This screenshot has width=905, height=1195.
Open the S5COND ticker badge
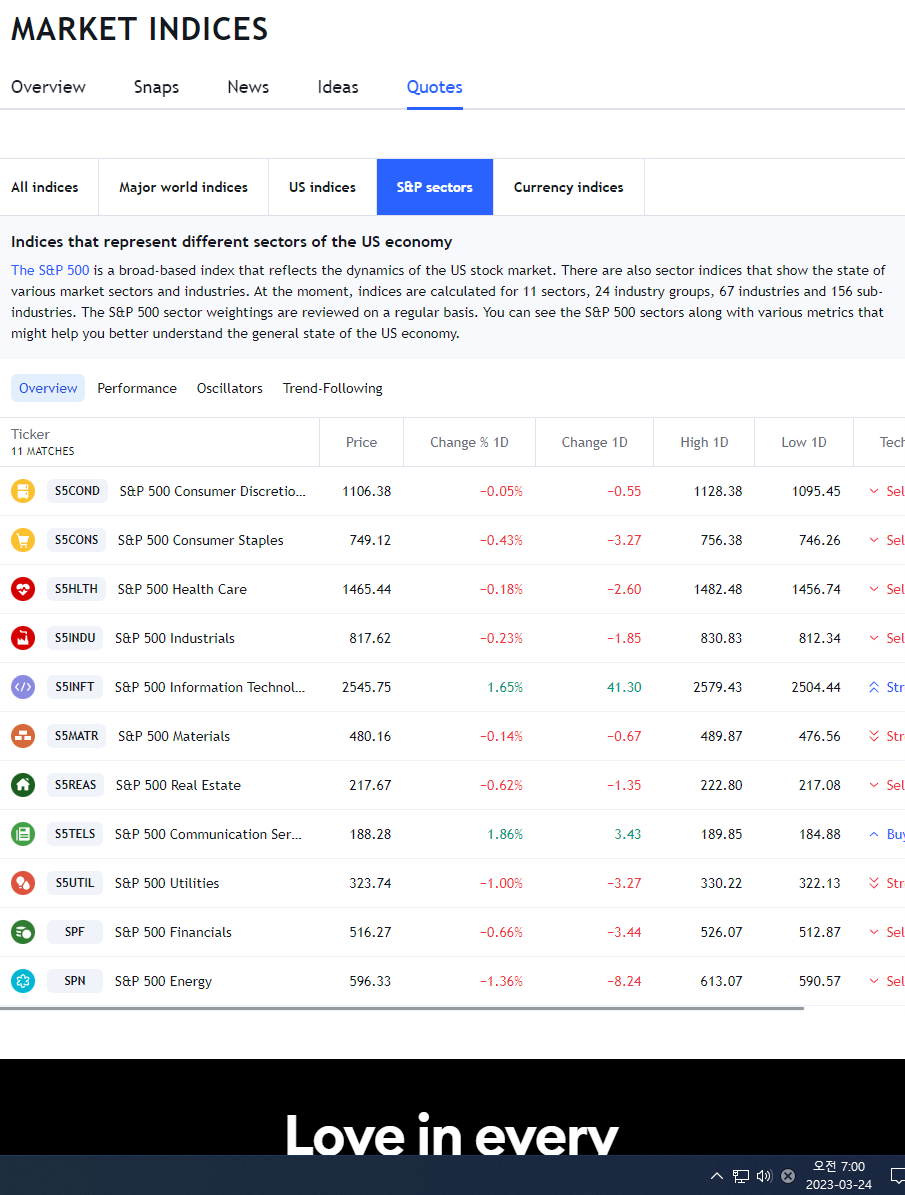77,491
